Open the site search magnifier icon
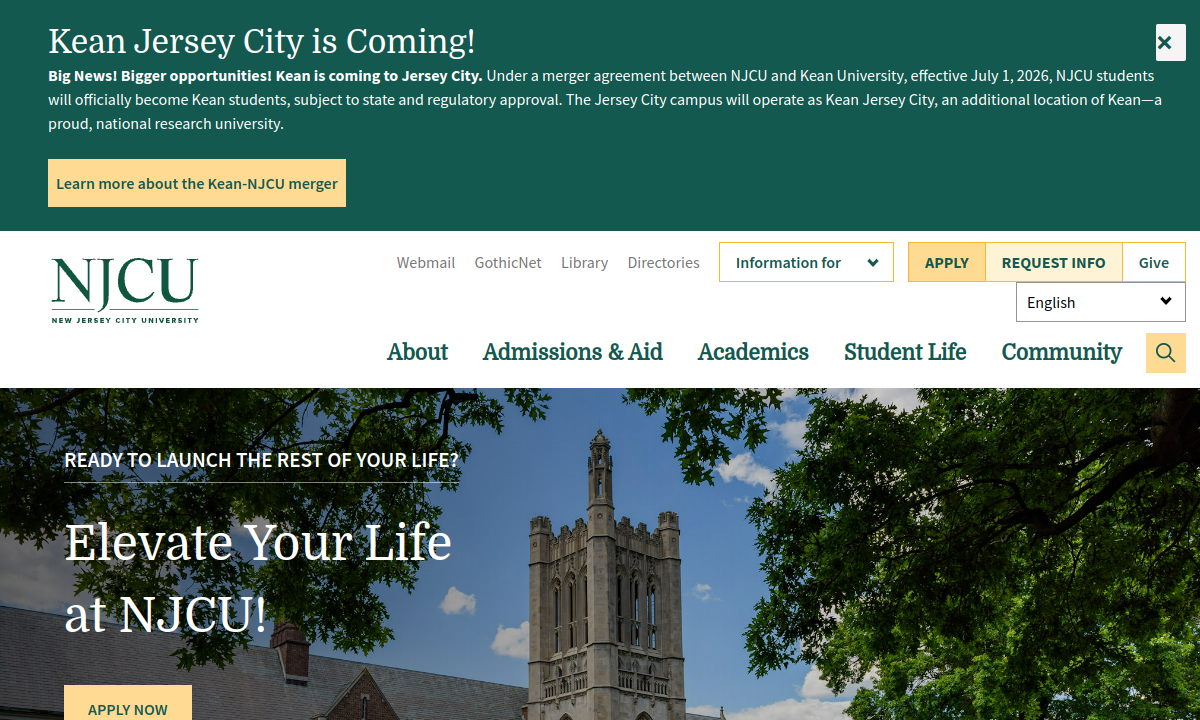The width and height of the screenshot is (1200, 720). 1165,353
